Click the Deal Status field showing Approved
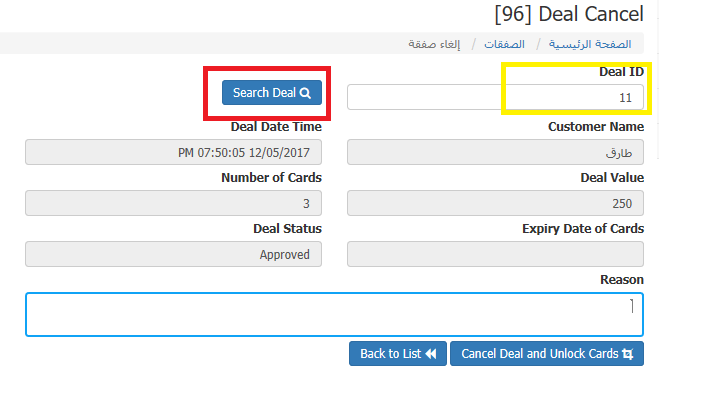 [173, 254]
